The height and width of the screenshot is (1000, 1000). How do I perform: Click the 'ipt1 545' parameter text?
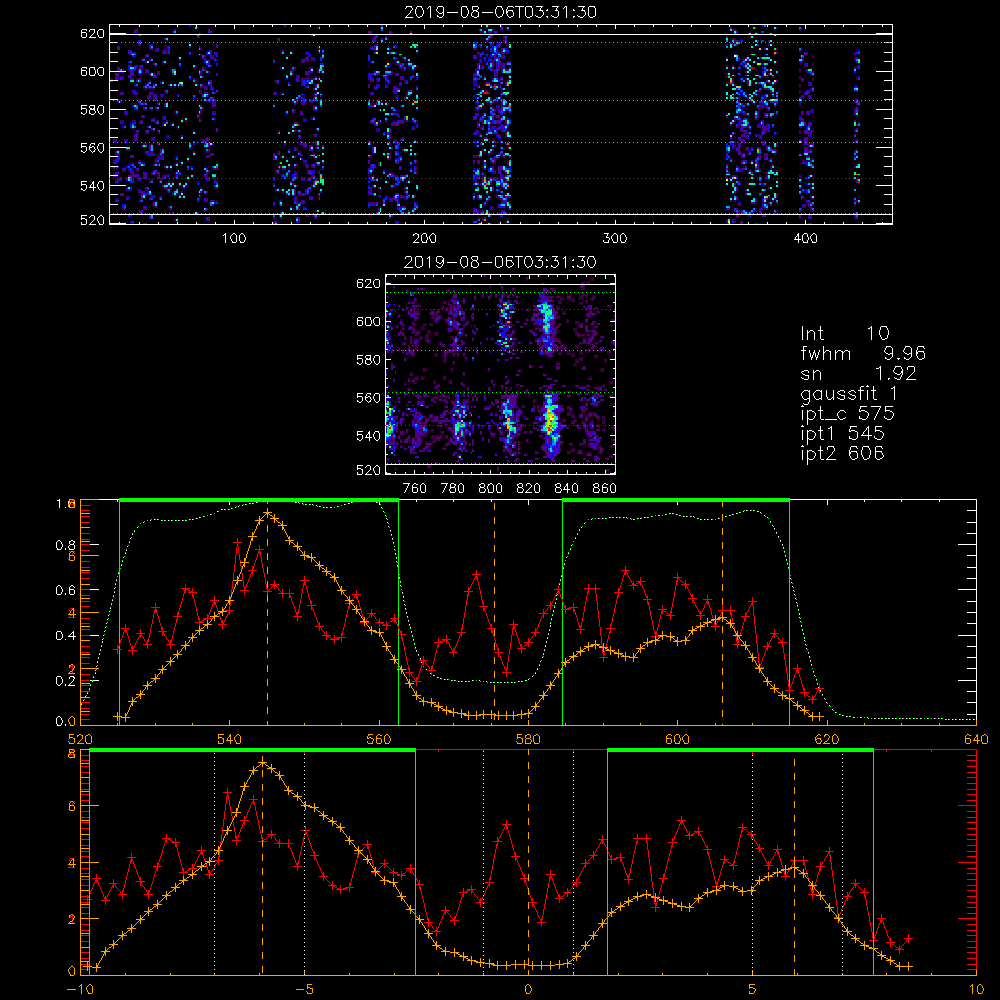click(x=842, y=434)
